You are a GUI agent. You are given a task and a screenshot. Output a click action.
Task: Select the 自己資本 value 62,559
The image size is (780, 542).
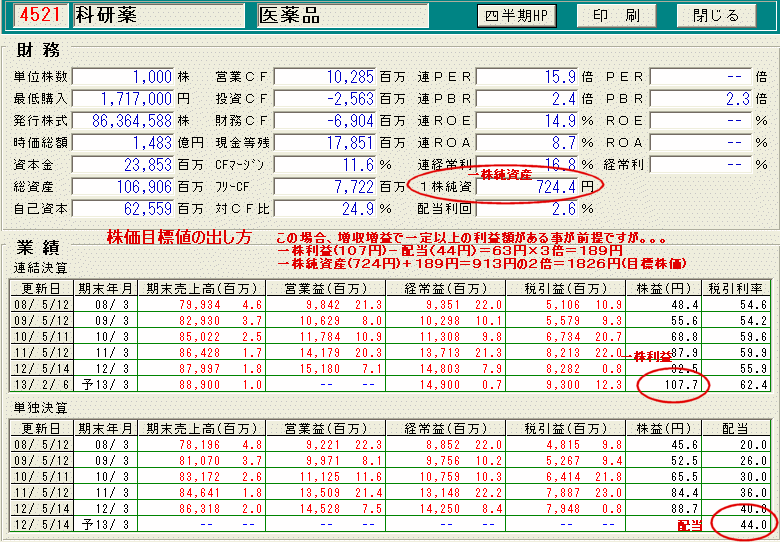[x=123, y=208]
